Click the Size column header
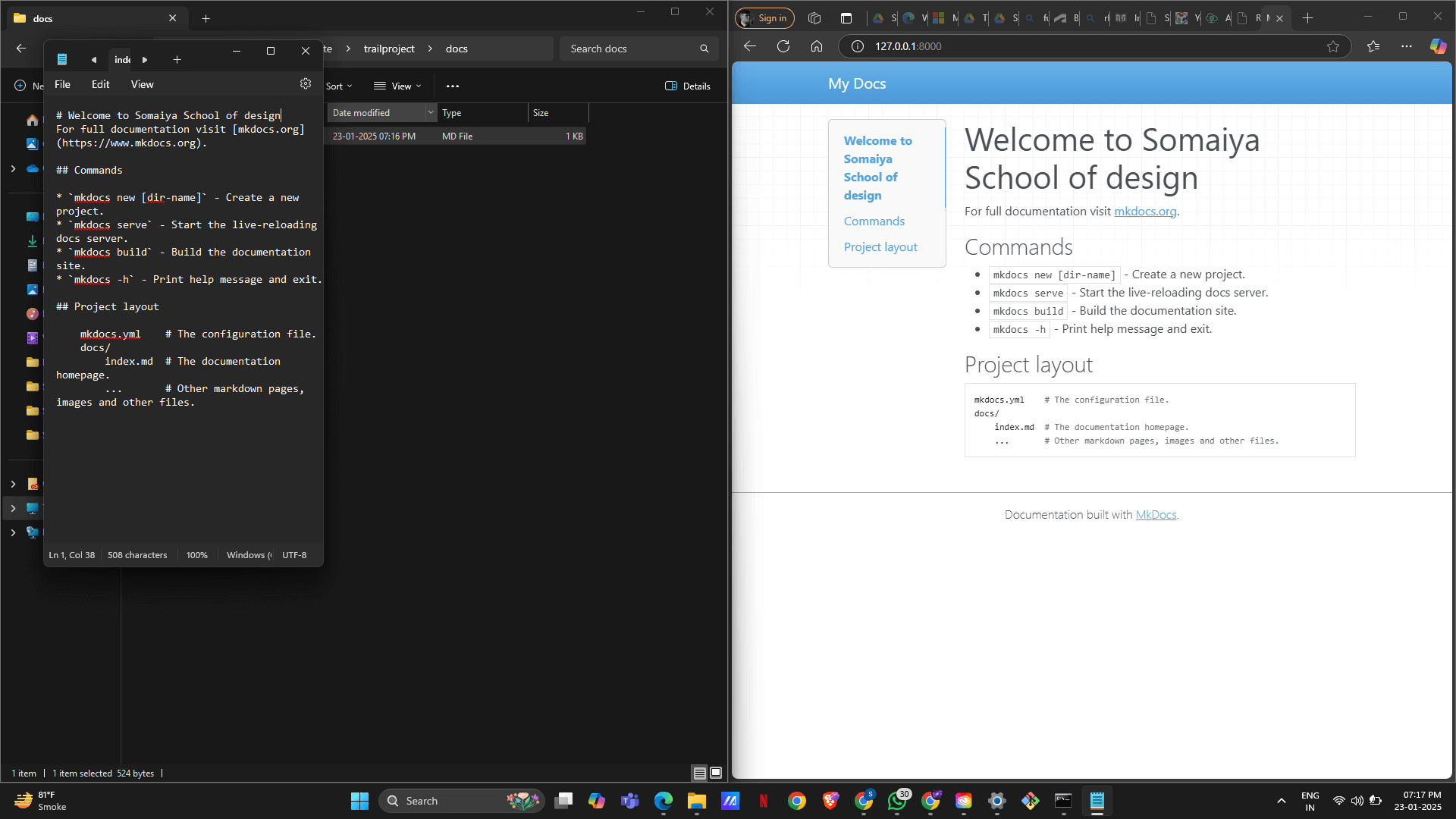Screen dimensions: 1456x819 coord(557,113)
